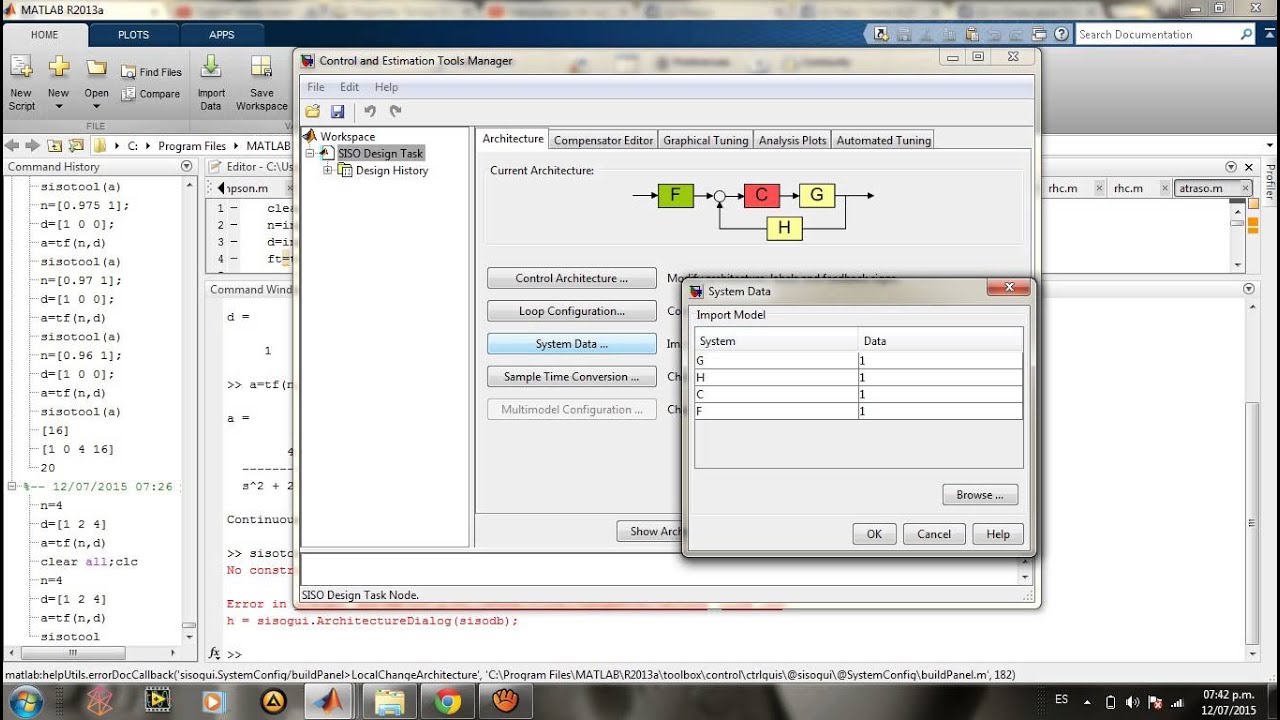Click the Control Architecture button
1280x720 pixels.
[572, 278]
